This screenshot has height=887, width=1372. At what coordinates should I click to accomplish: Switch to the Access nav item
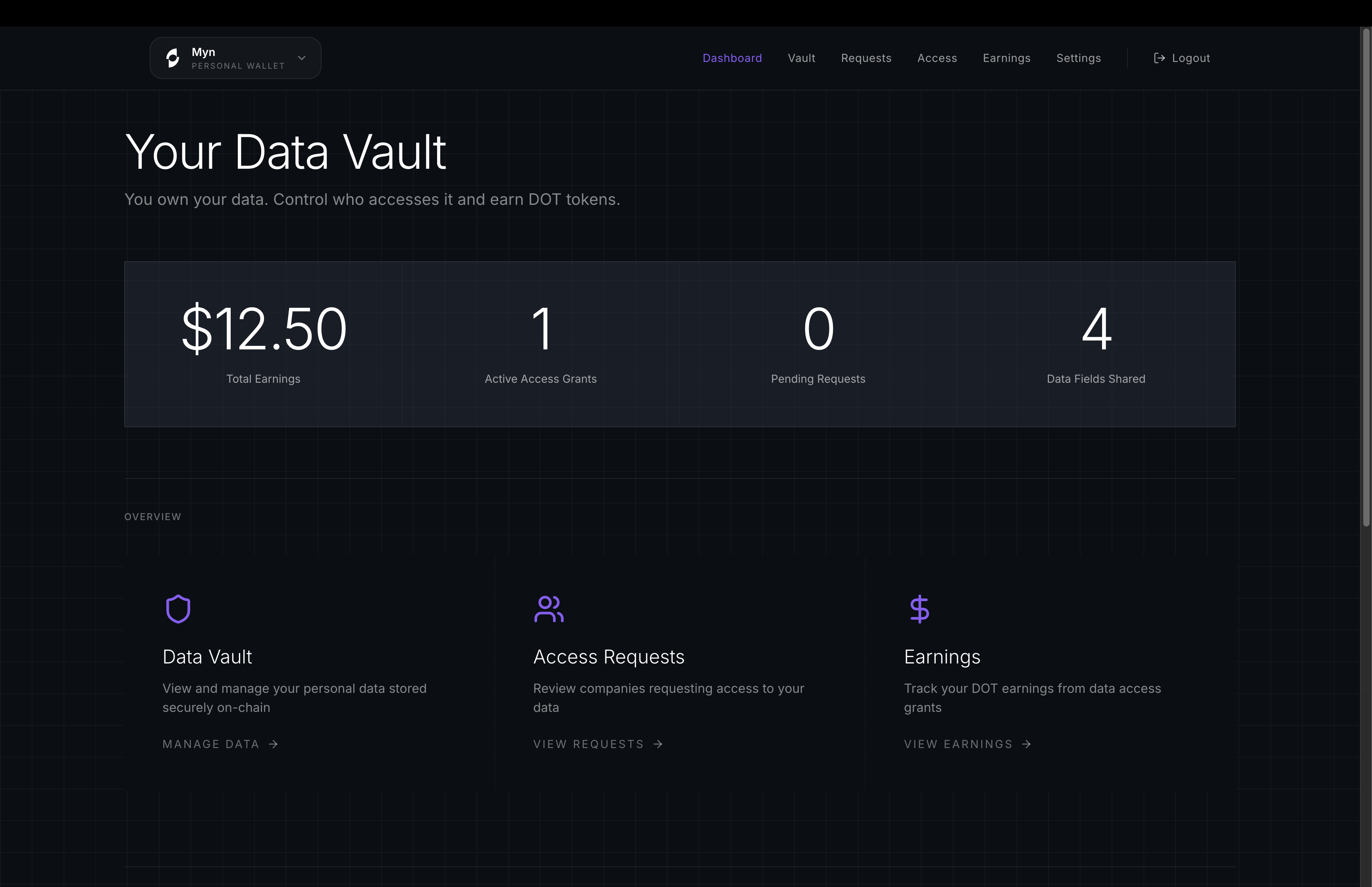pos(937,58)
